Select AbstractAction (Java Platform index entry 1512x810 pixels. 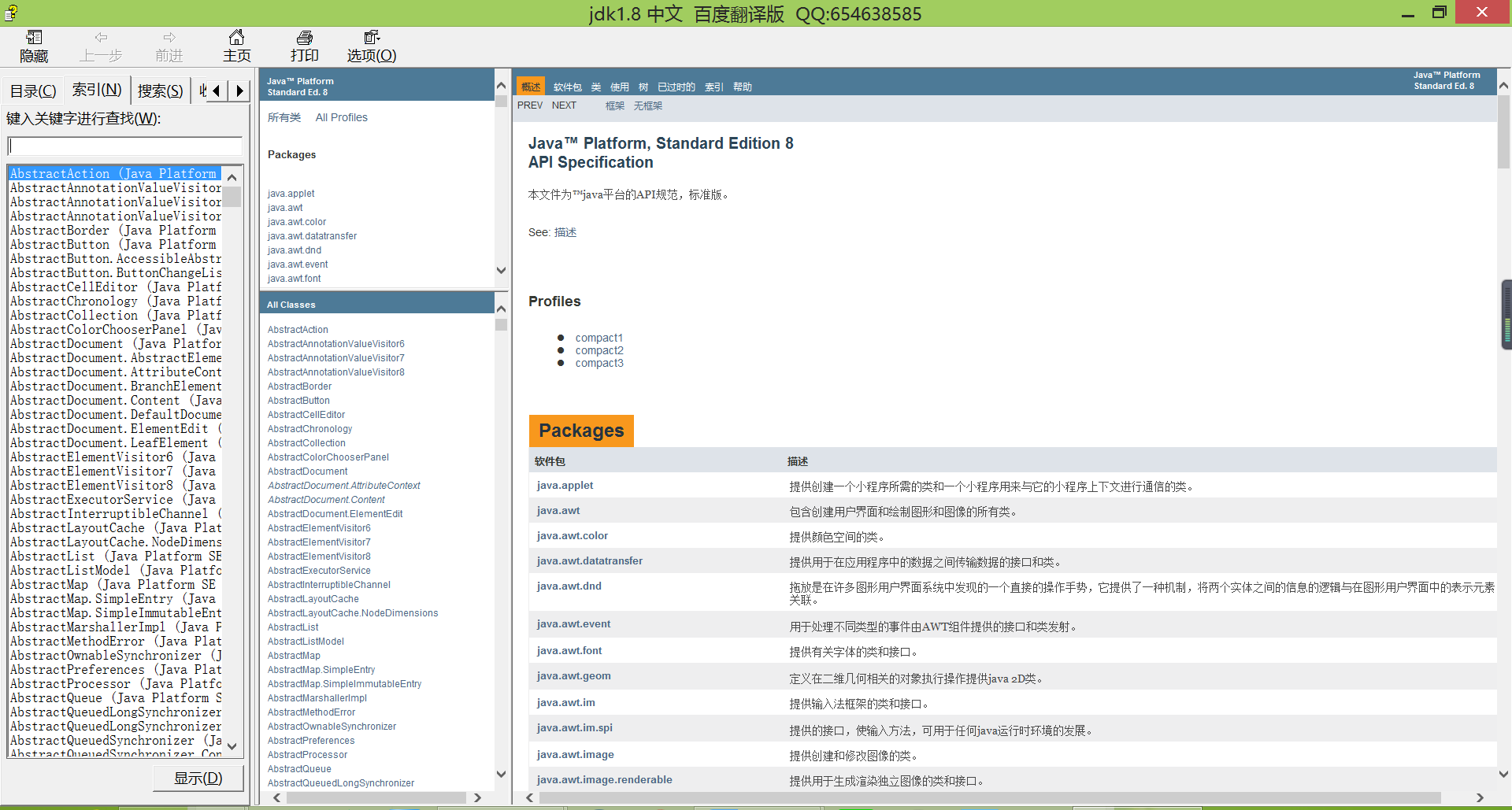pos(115,173)
